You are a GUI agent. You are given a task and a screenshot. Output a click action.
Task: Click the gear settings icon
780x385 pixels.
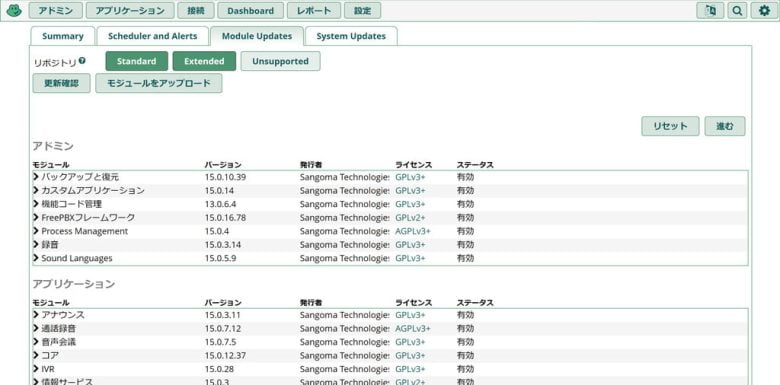[x=765, y=10]
